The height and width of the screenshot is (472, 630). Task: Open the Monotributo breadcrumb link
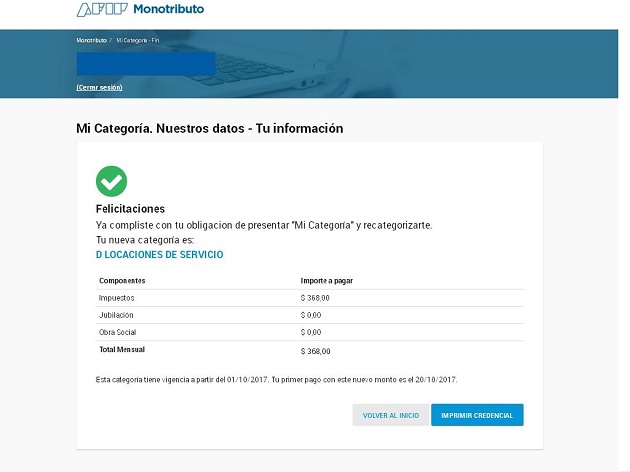[x=91, y=41]
